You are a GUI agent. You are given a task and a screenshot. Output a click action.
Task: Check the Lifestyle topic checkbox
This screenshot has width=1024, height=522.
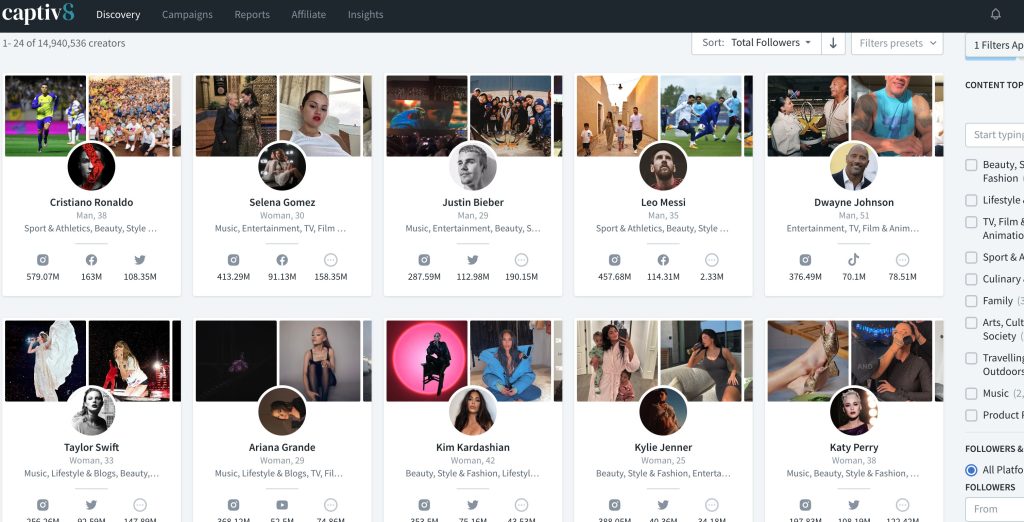pos(971,200)
